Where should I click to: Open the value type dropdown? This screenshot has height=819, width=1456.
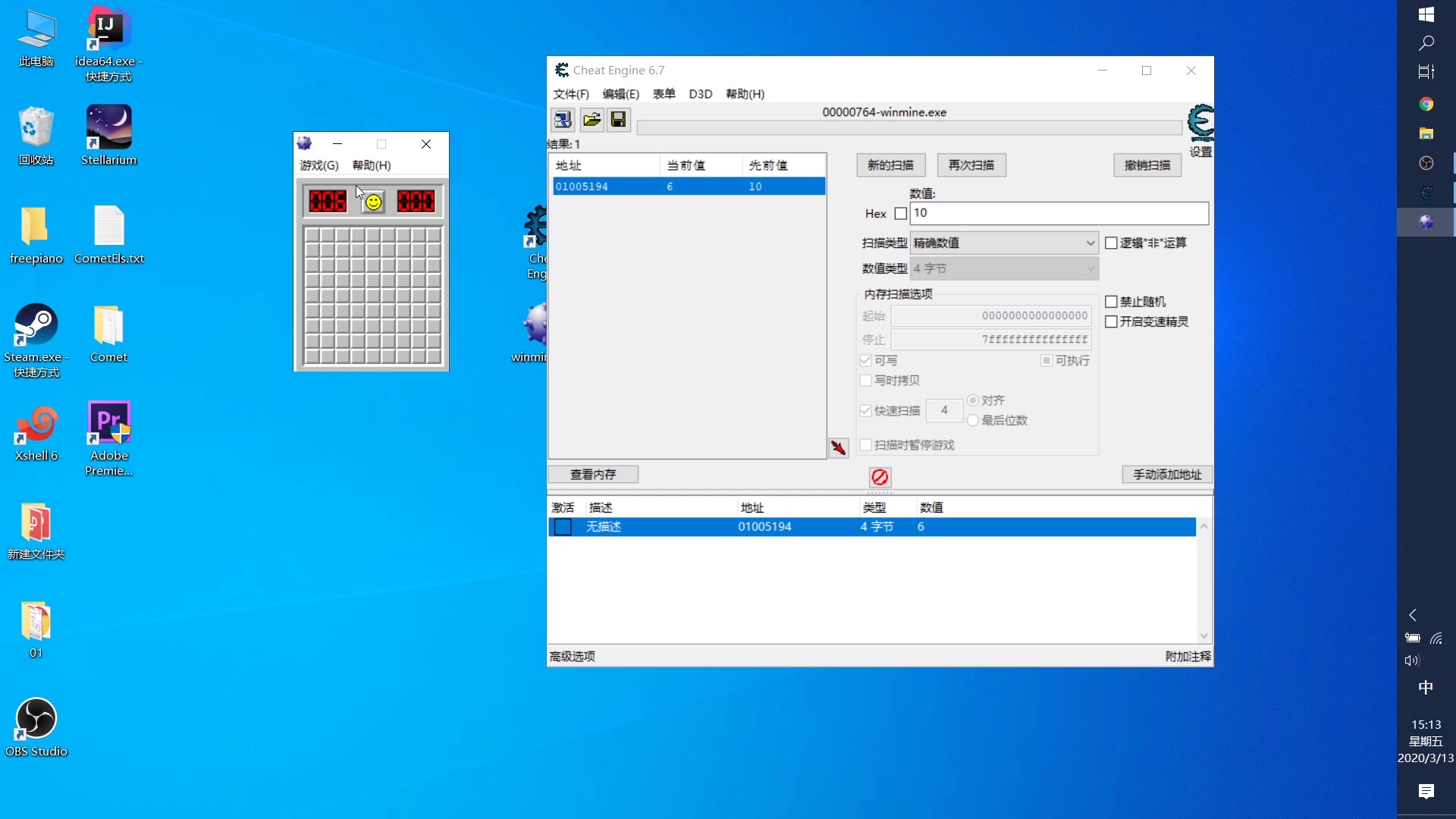click(1004, 269)
